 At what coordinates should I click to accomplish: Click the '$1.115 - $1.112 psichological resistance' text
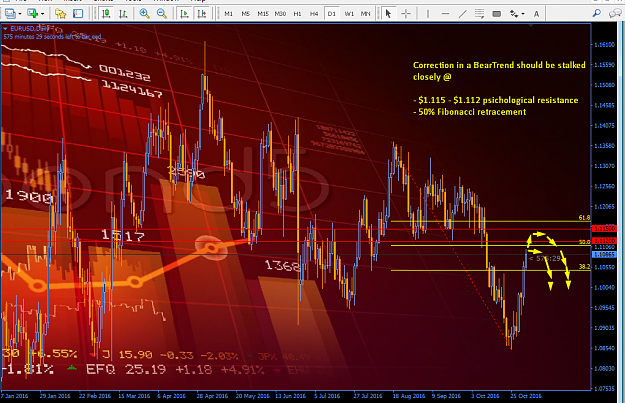pyautogui.click(x=495, y=100)
